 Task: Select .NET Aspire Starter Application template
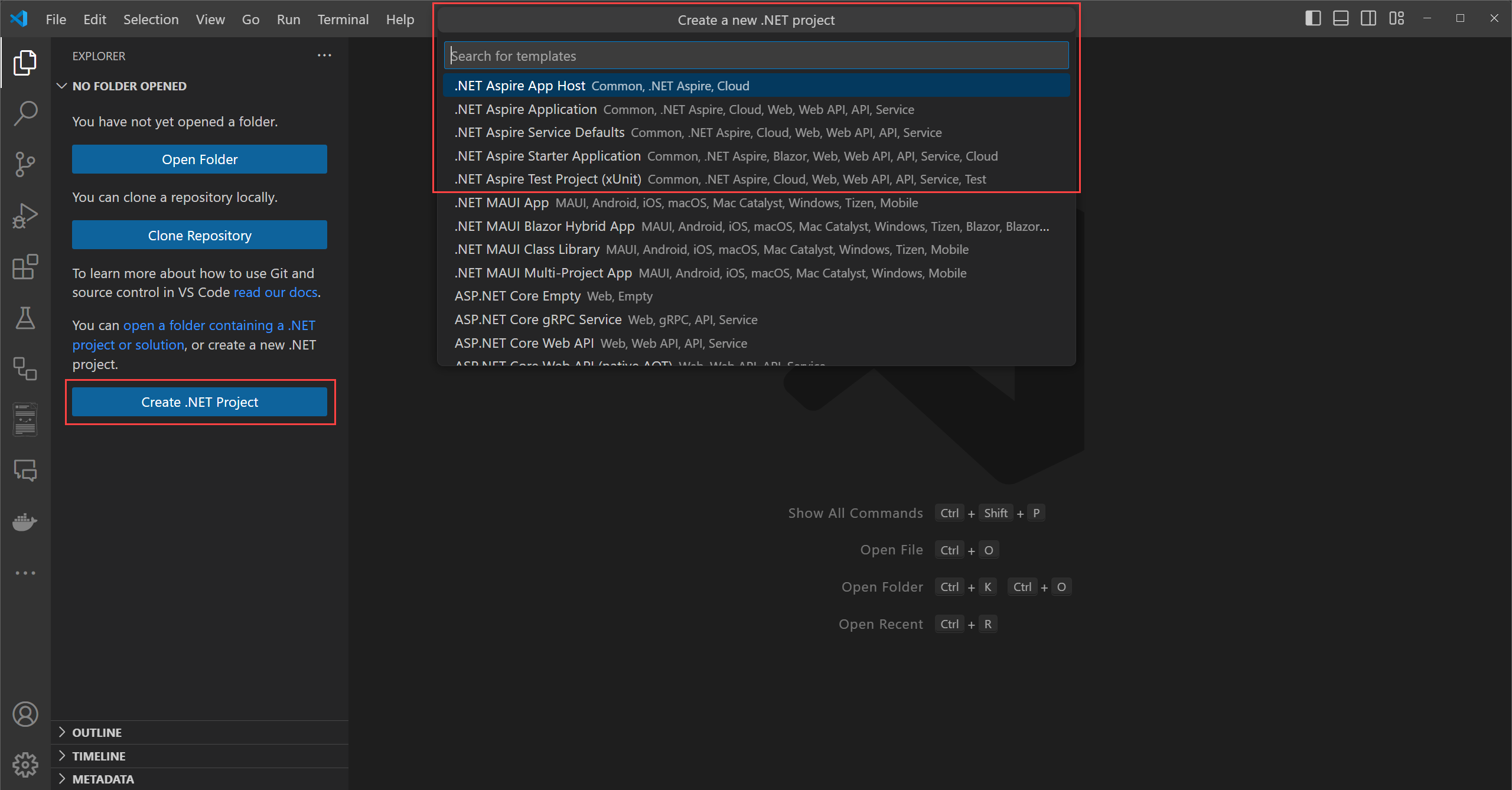tap(756, 156)
